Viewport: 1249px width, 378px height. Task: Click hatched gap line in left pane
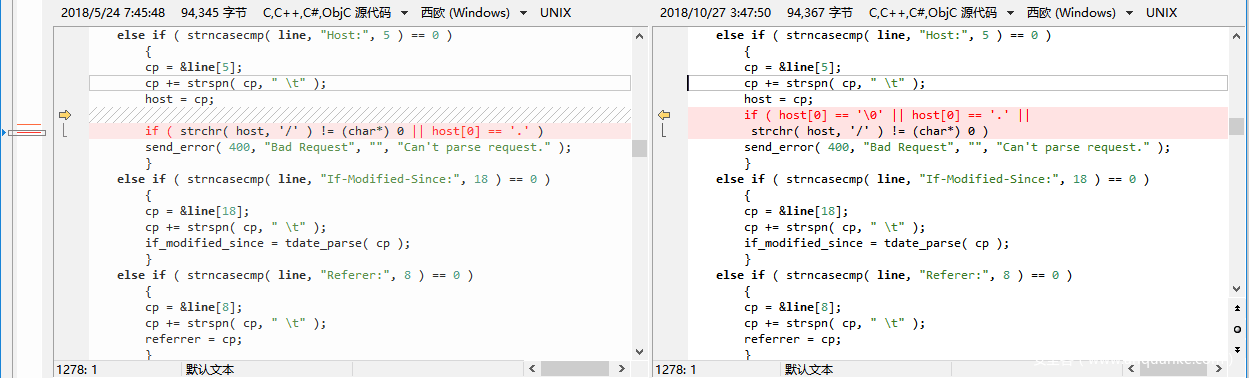(360, 115)
